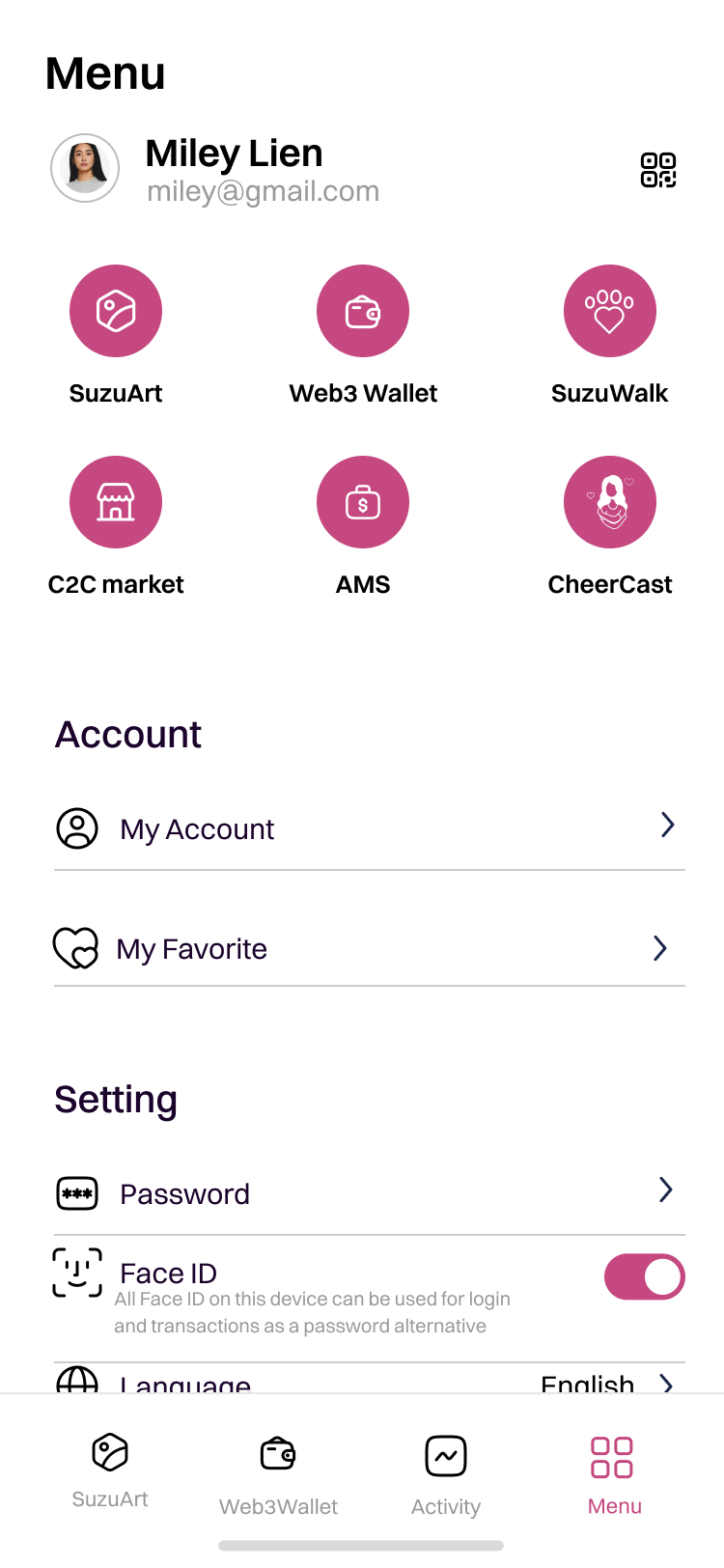Open Password settings via its arrow

[665, 1190]
